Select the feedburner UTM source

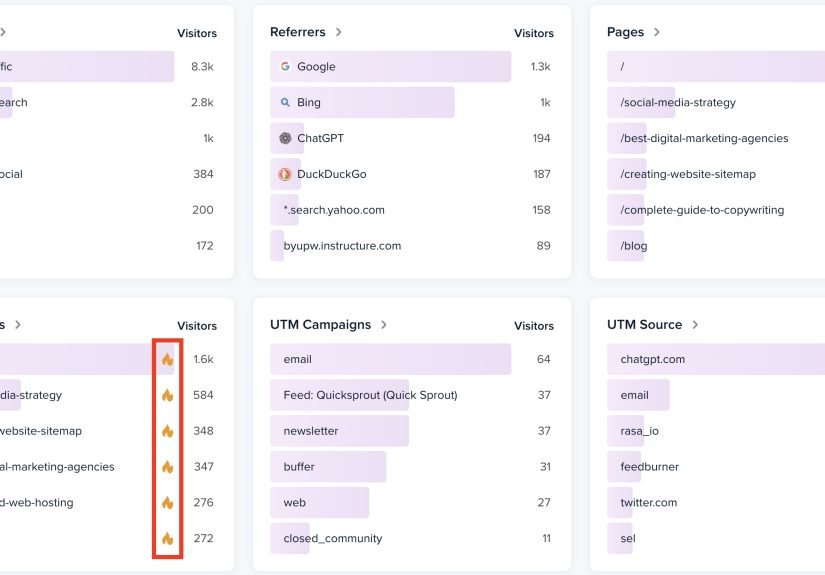click(716, 467)
